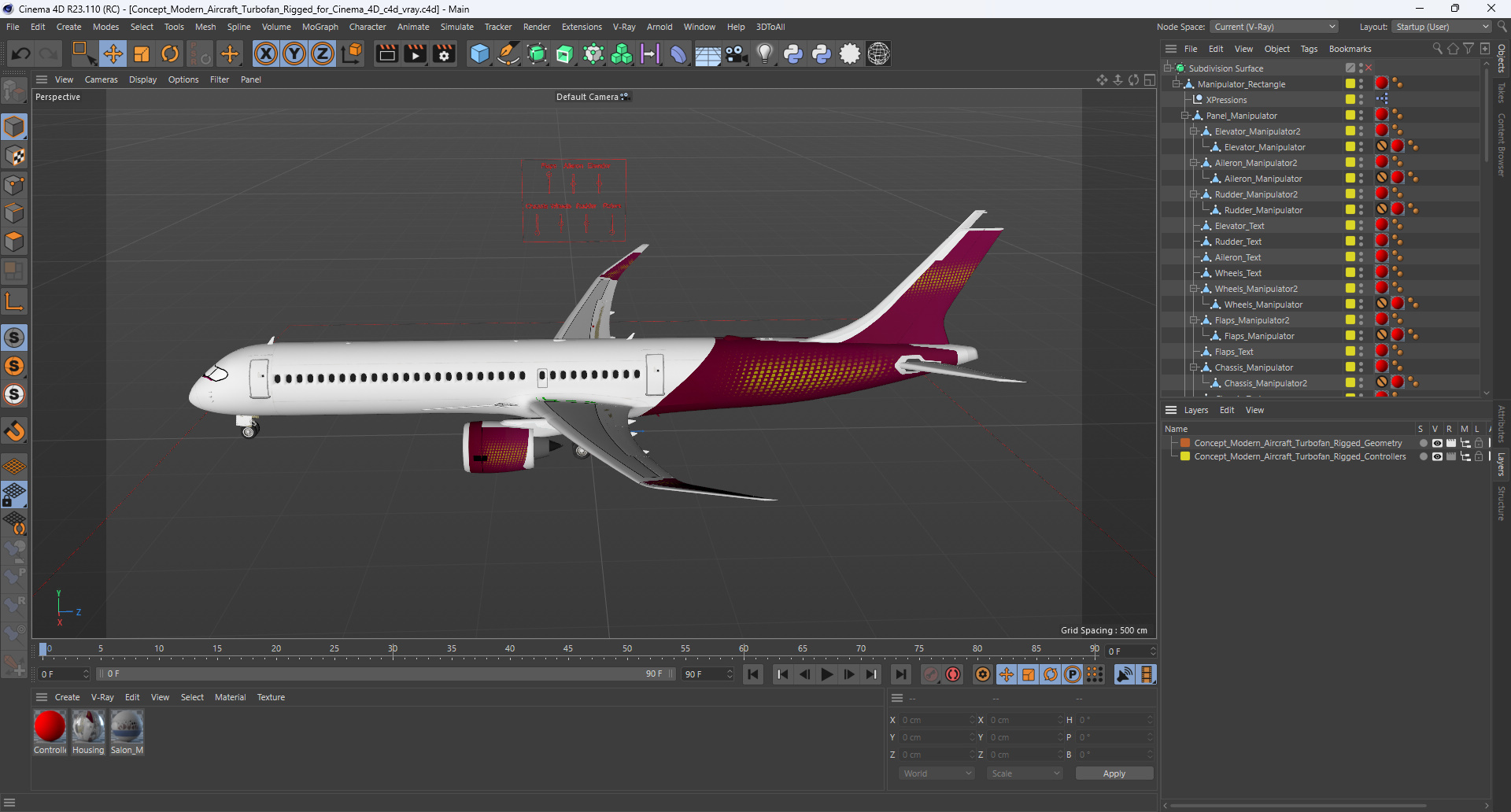Add a Cube primitive object
This screenshot has height=812, width=1511.
pyautogui.click(x=479, y=54)
